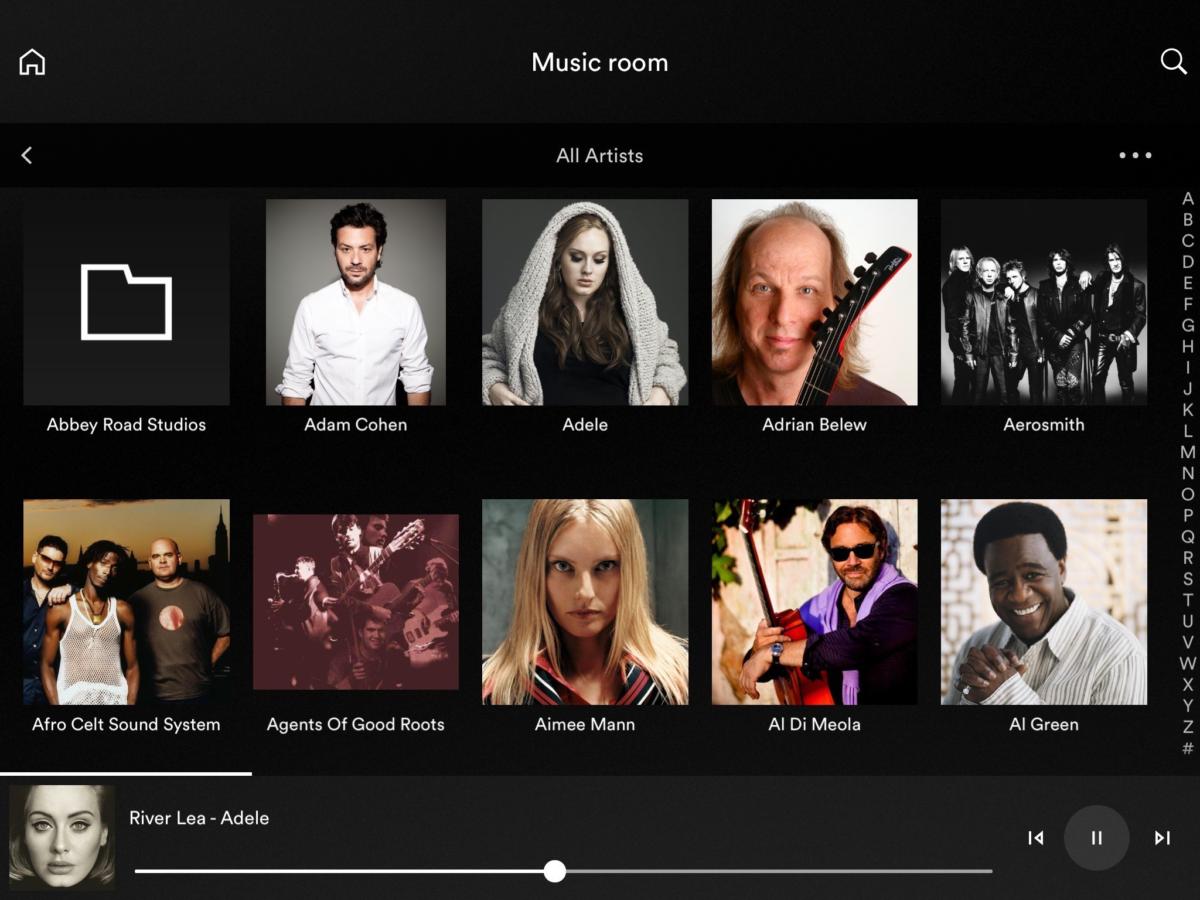Open Adrian Belew artist photo
The width and height of the screenshot is (1200, 900).
(x=814, y=302)
